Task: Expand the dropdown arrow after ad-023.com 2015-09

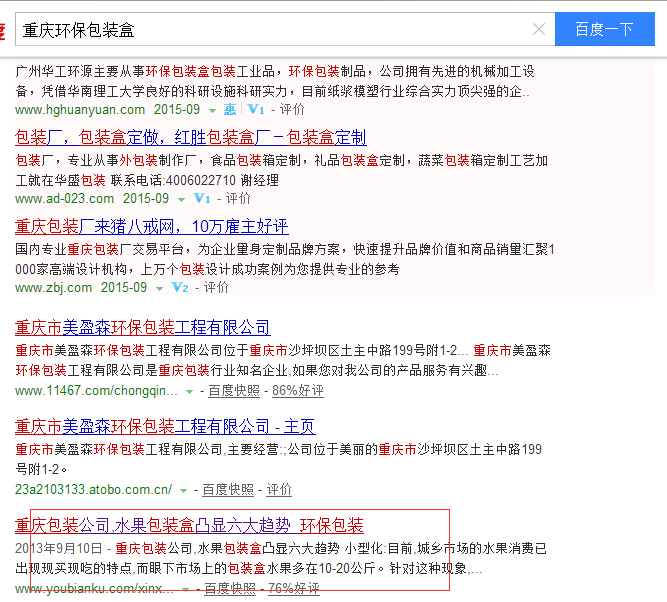Action: click(181, 200)
